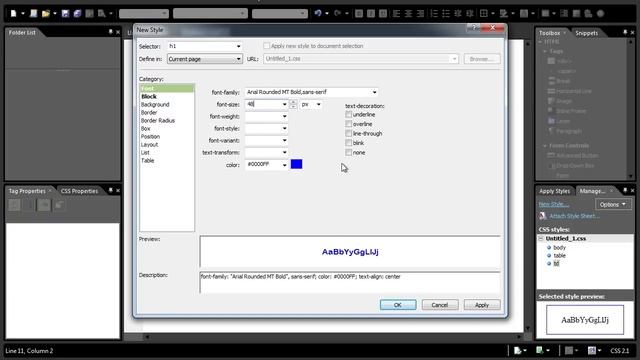Open the Selector dropdown showing h1

coord(238,46)
